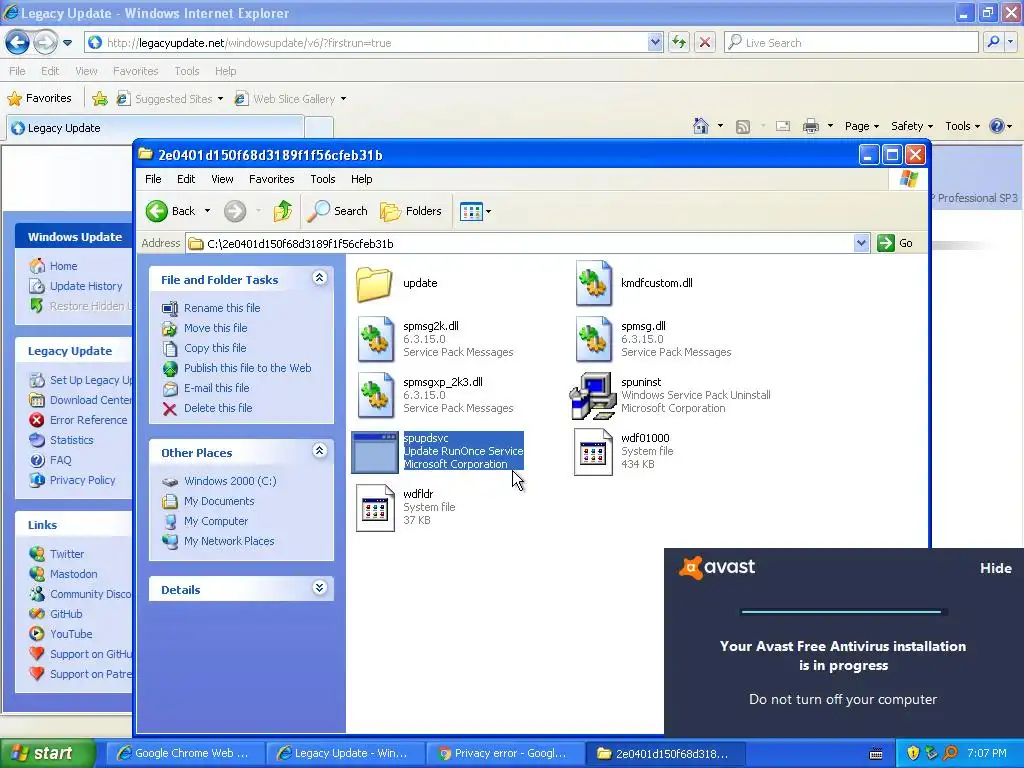The height and width of the screenshot is (768, 1024).
Task: Open Error Reference sidebar link
Action: (x=89, y=420)
